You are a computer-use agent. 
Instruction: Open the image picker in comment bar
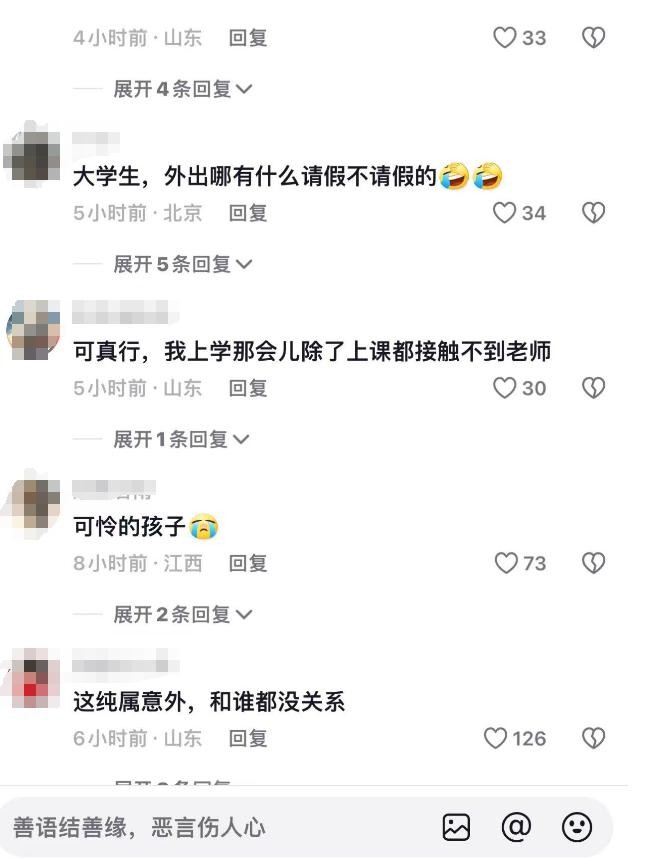click(456, 827)
